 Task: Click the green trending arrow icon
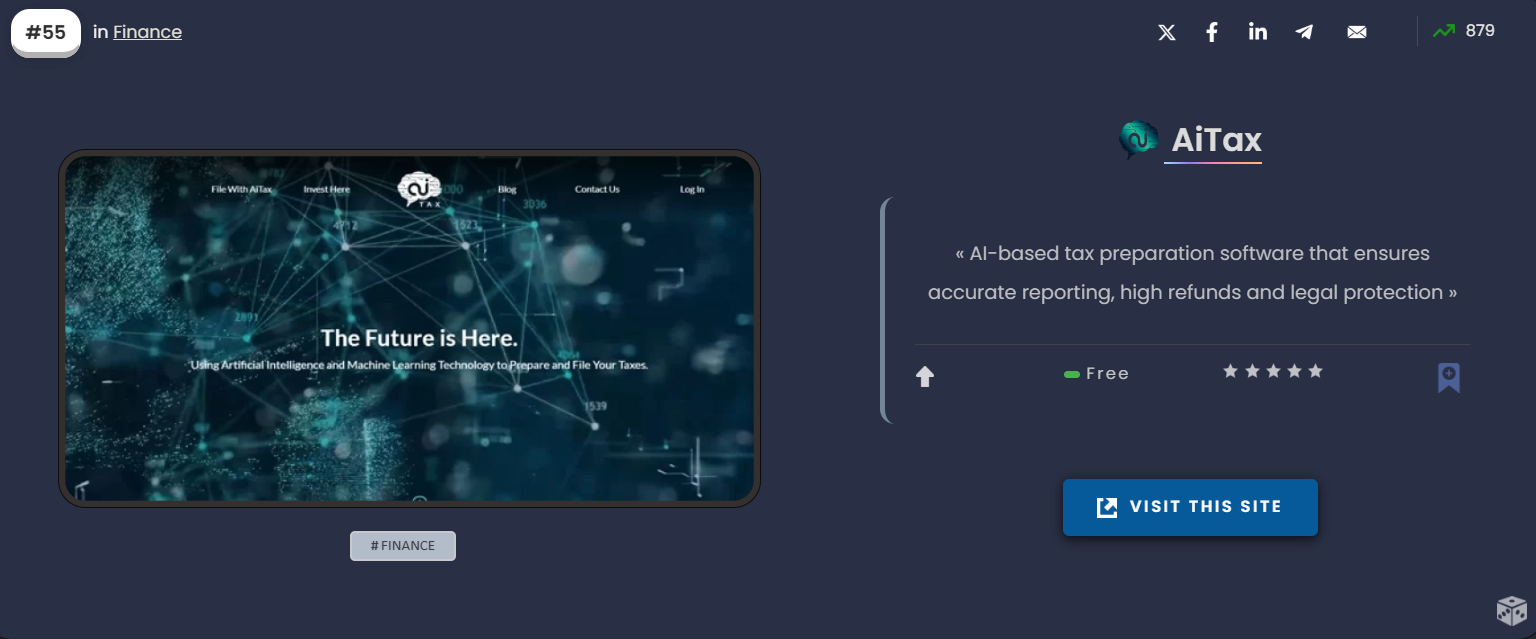(x=1443, y=31)
